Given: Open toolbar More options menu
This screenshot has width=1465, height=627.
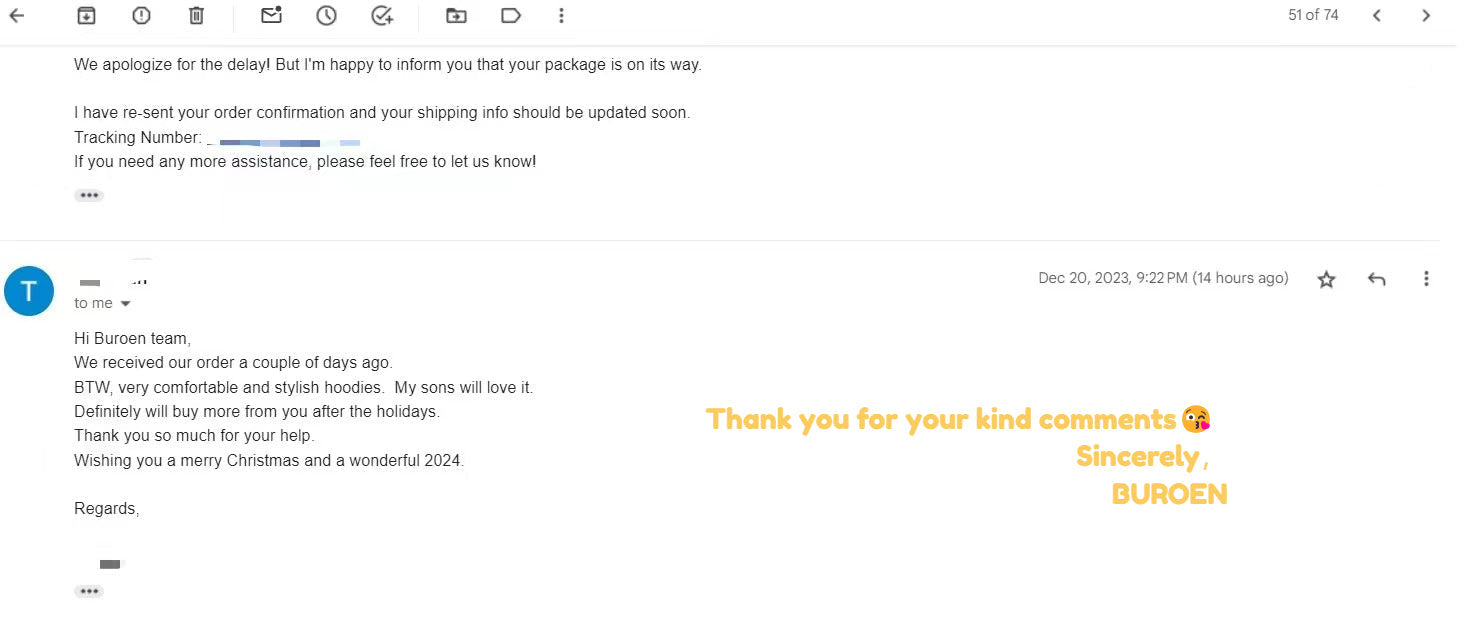Looking at the screenshot, I should [x=561, y=15].
